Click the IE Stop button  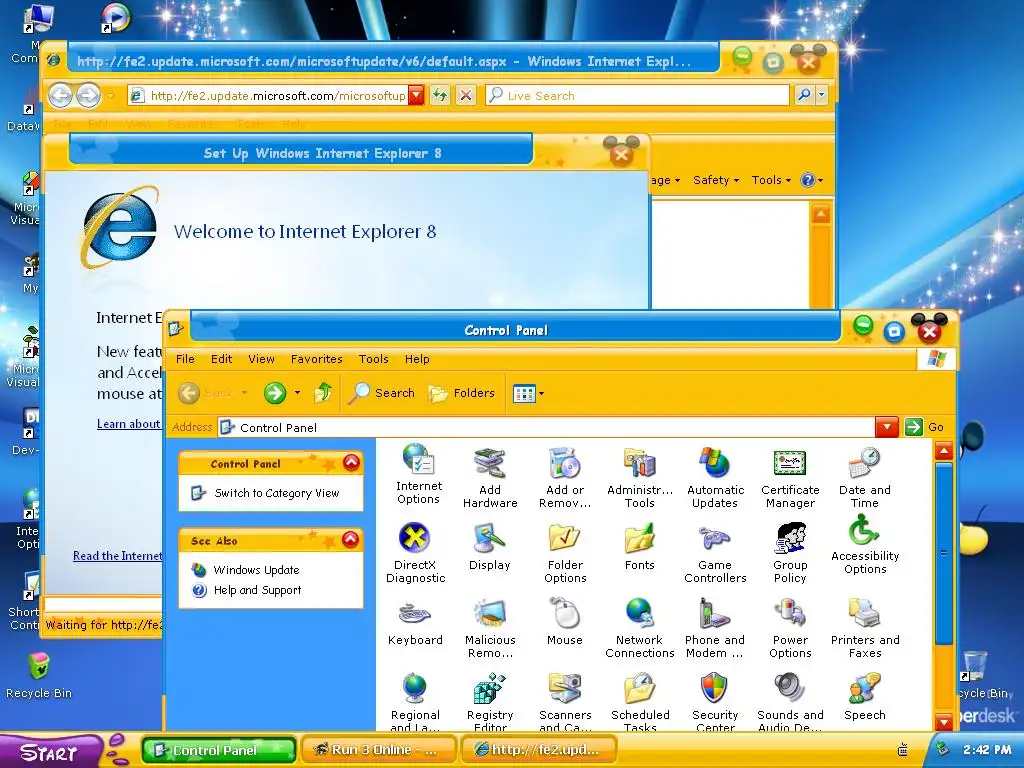tap(465, 95)
